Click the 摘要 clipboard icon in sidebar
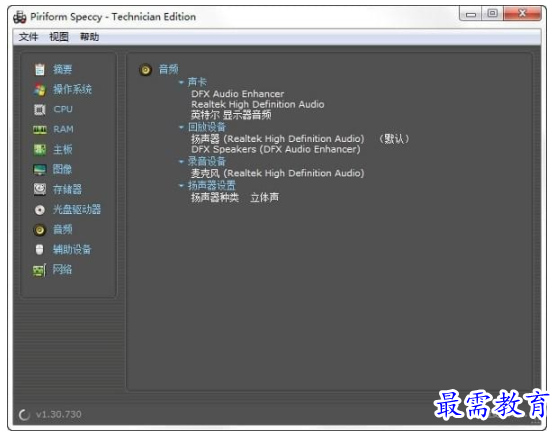 coord(40,69)
